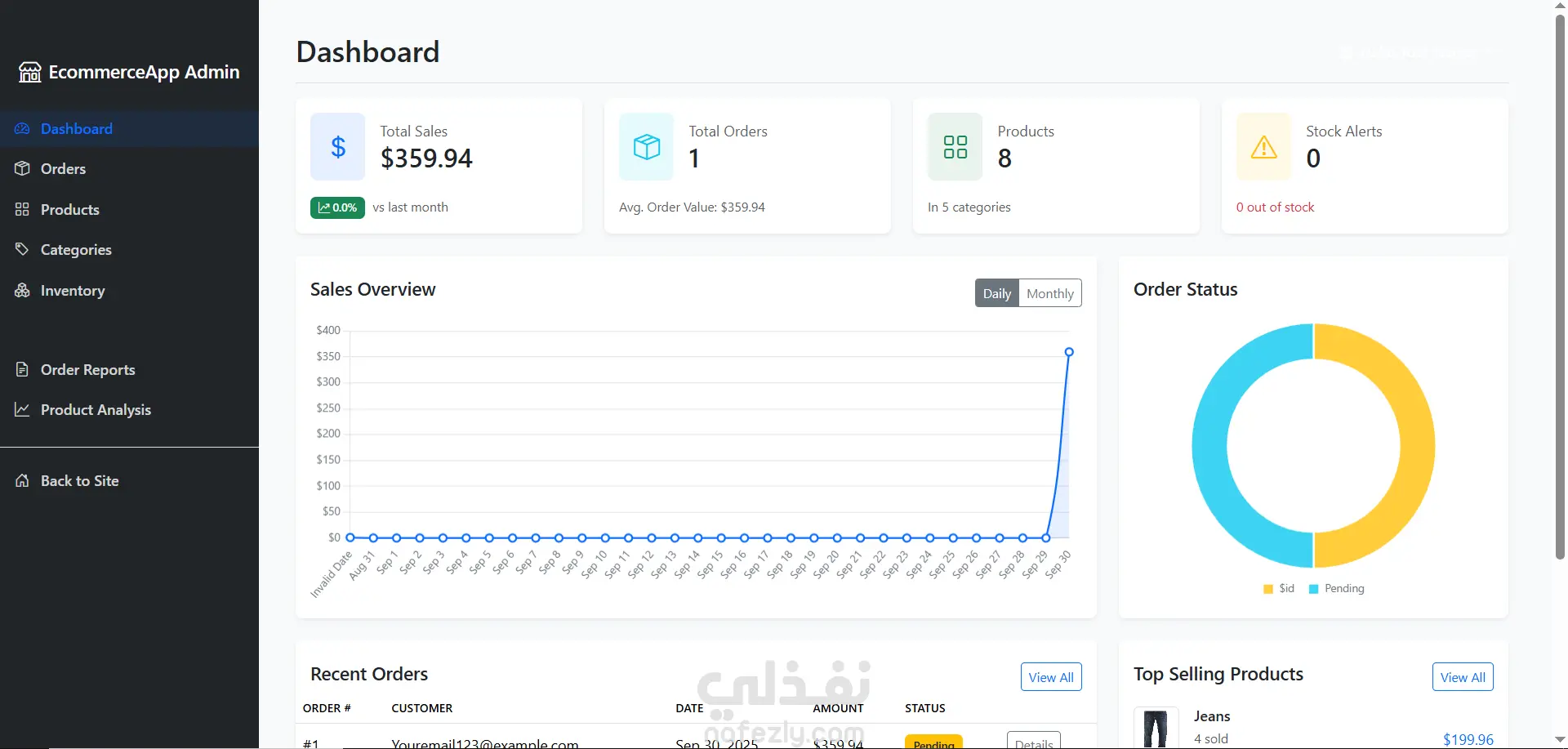Click the Products card grid icon
This screenshot has height=749, width=1568.
click(x=955, y=147)
